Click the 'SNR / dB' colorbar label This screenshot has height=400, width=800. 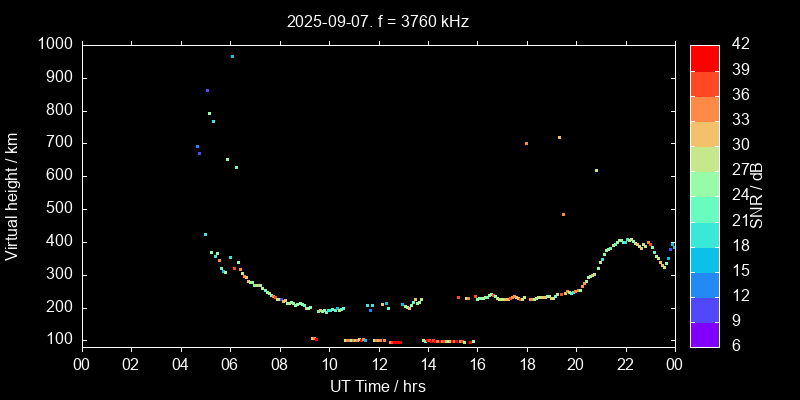[758, 194]
